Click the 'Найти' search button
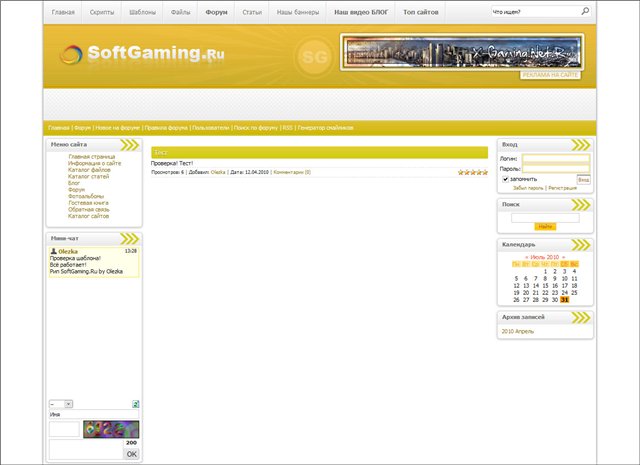The width and height of the screenshot is (640, 465). pyautogui.click(x=545, y=227)
